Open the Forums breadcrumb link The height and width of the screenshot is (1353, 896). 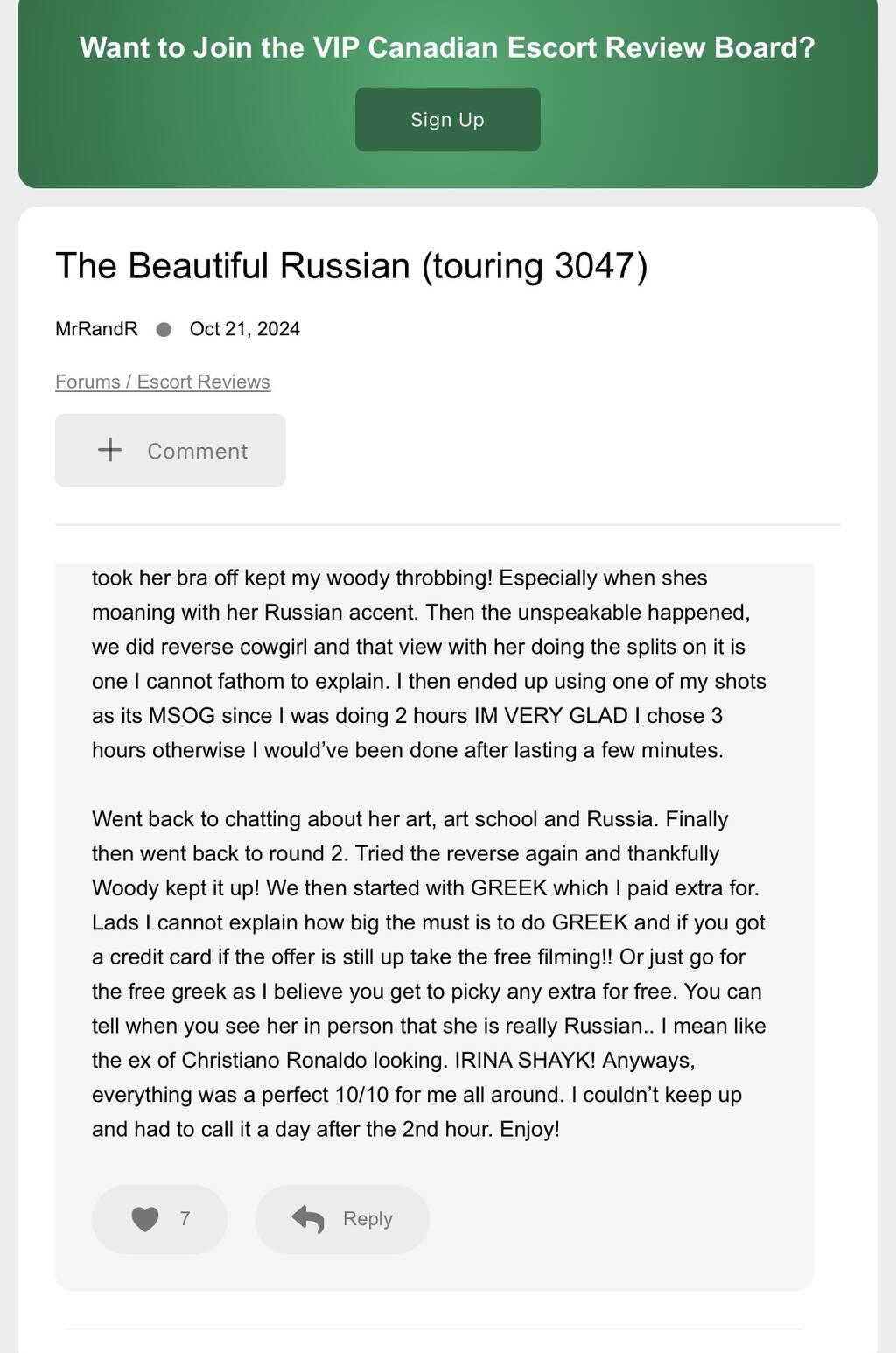click(x=87, y=382)
